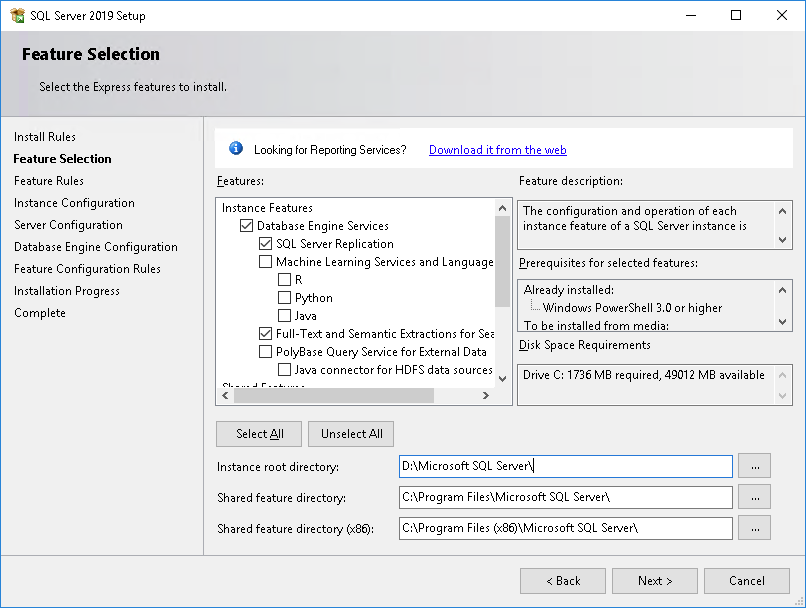Screen dimensions: 806x610
Task: Select the SQL Server Replication label
Action: [335, 244]
